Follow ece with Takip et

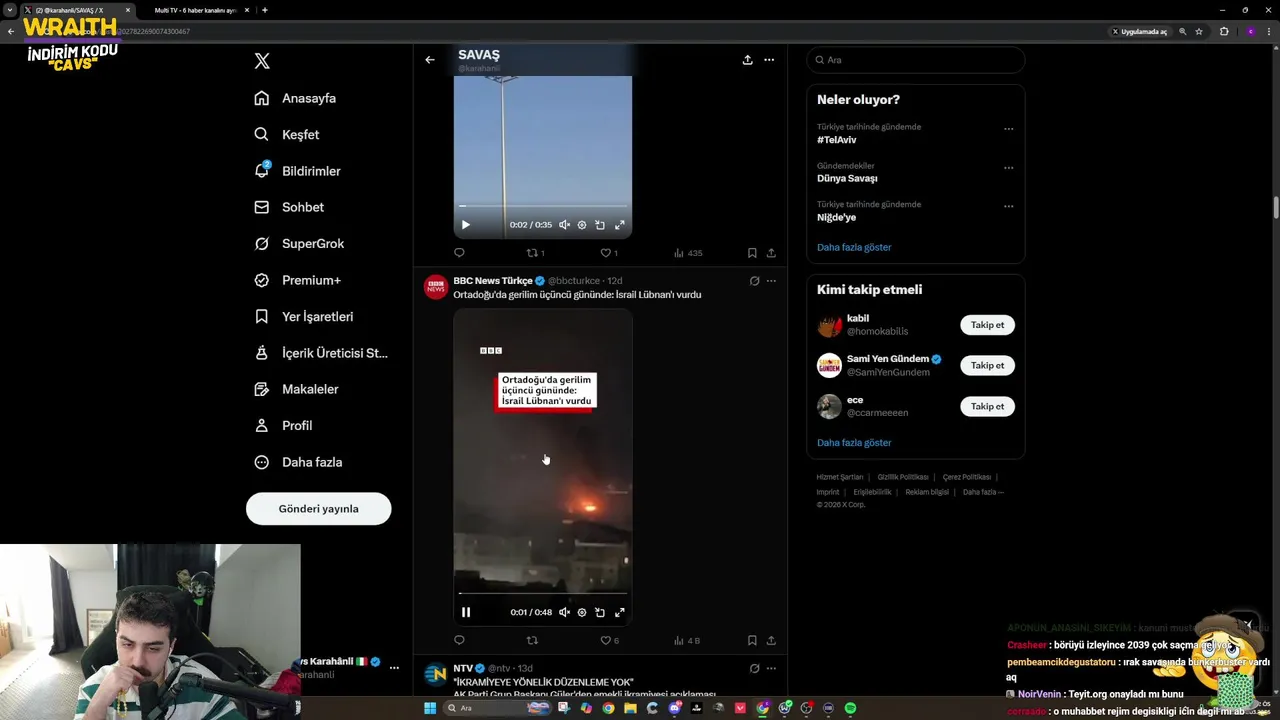(x=987, y=406)
